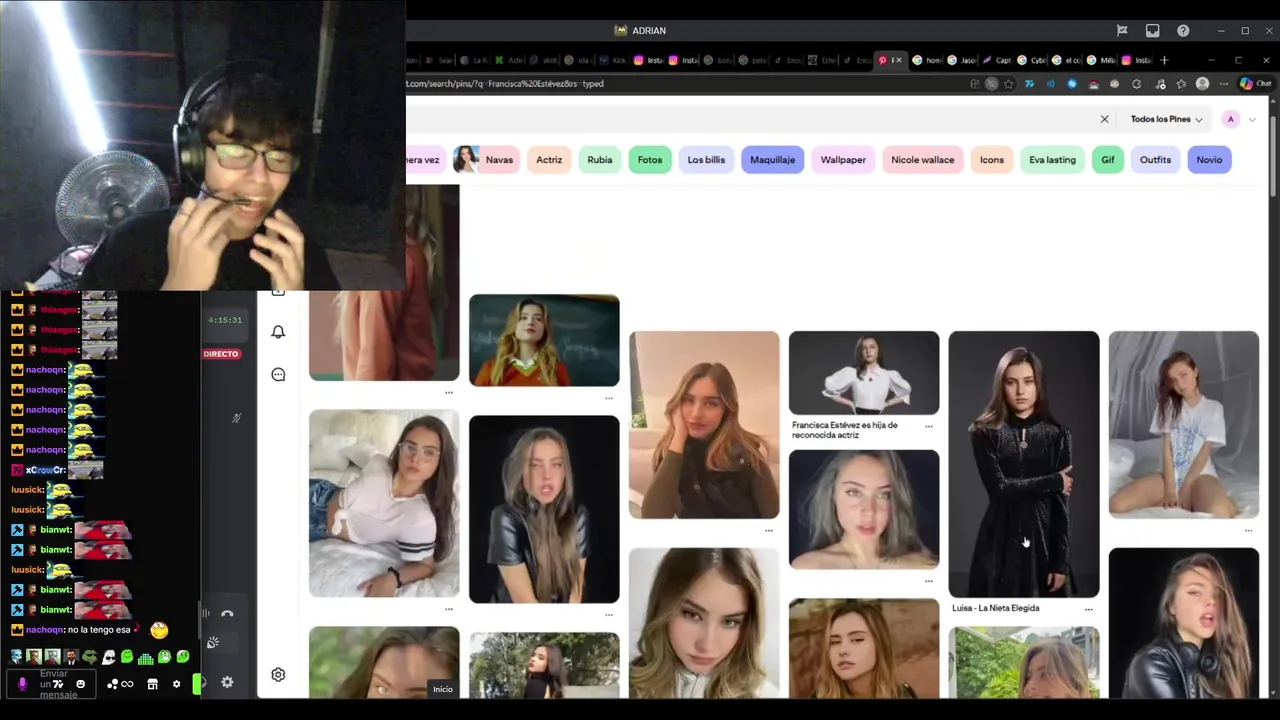Open a new browser tab with plus
The height and width of the screenshot is (720, 1280).
1164,60
